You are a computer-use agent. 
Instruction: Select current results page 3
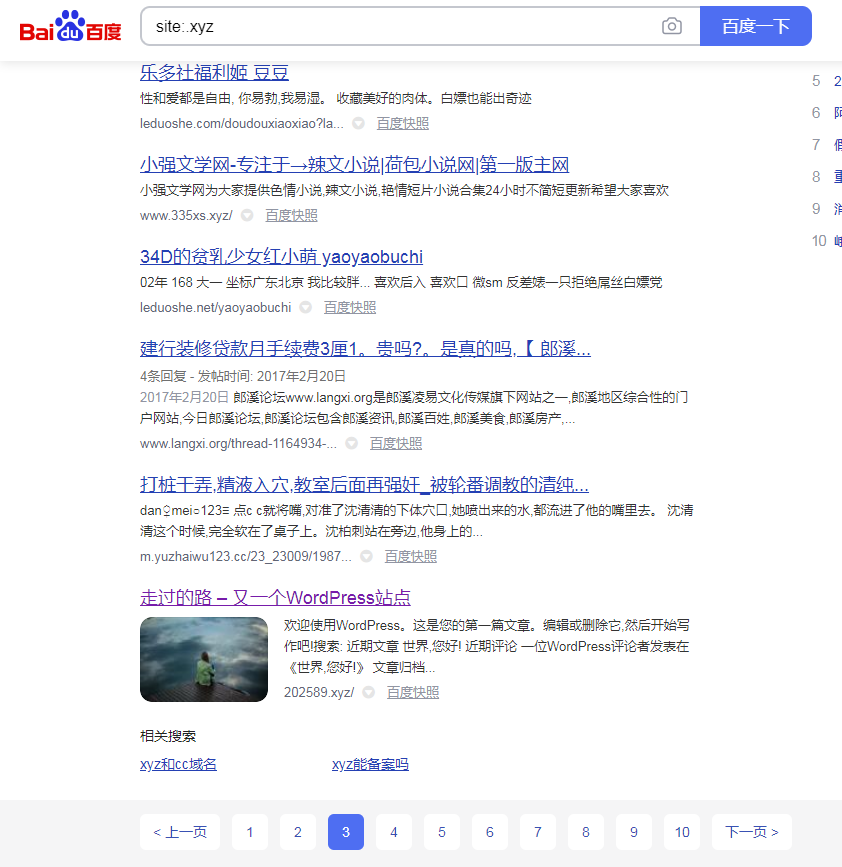pyautogui.click(x=346, y=832)
